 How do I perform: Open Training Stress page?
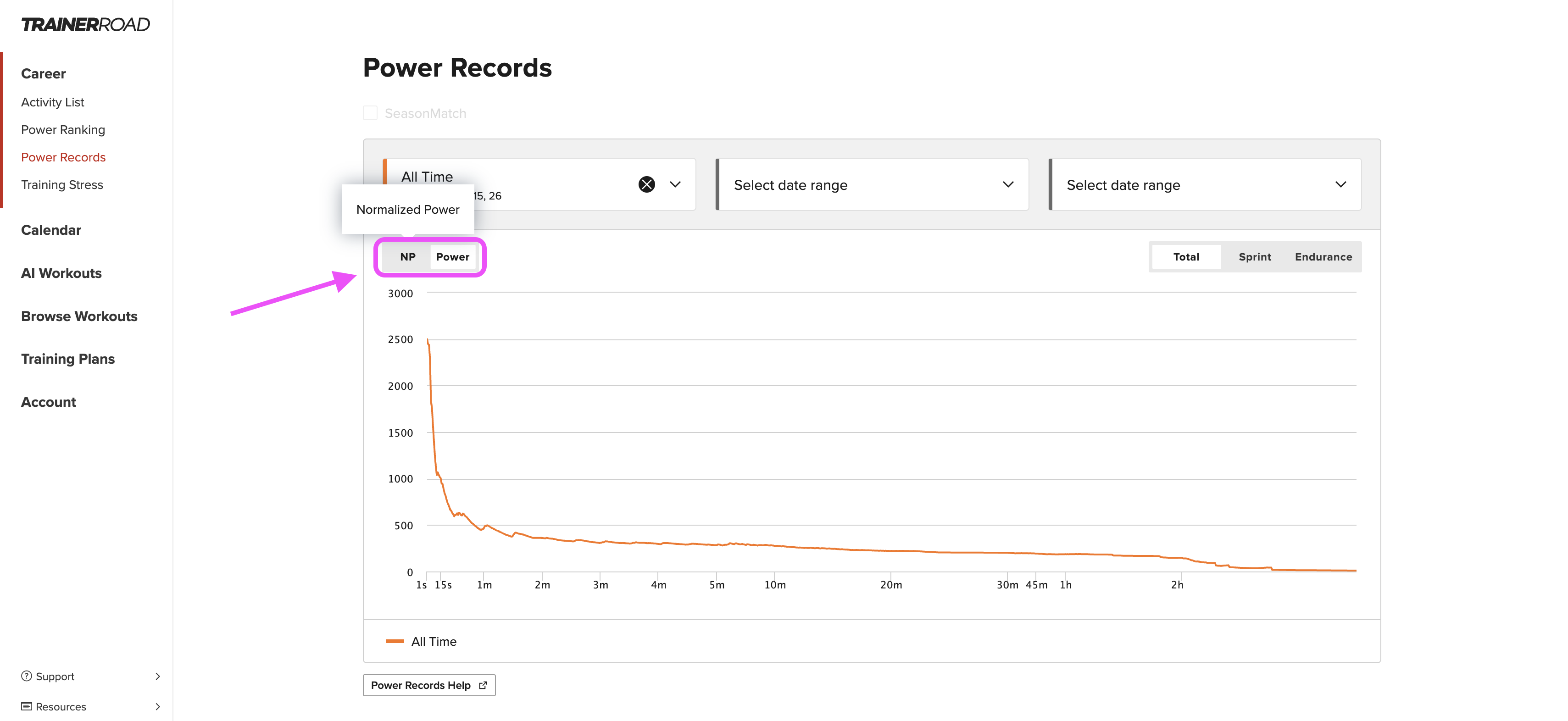click(62, 184)
